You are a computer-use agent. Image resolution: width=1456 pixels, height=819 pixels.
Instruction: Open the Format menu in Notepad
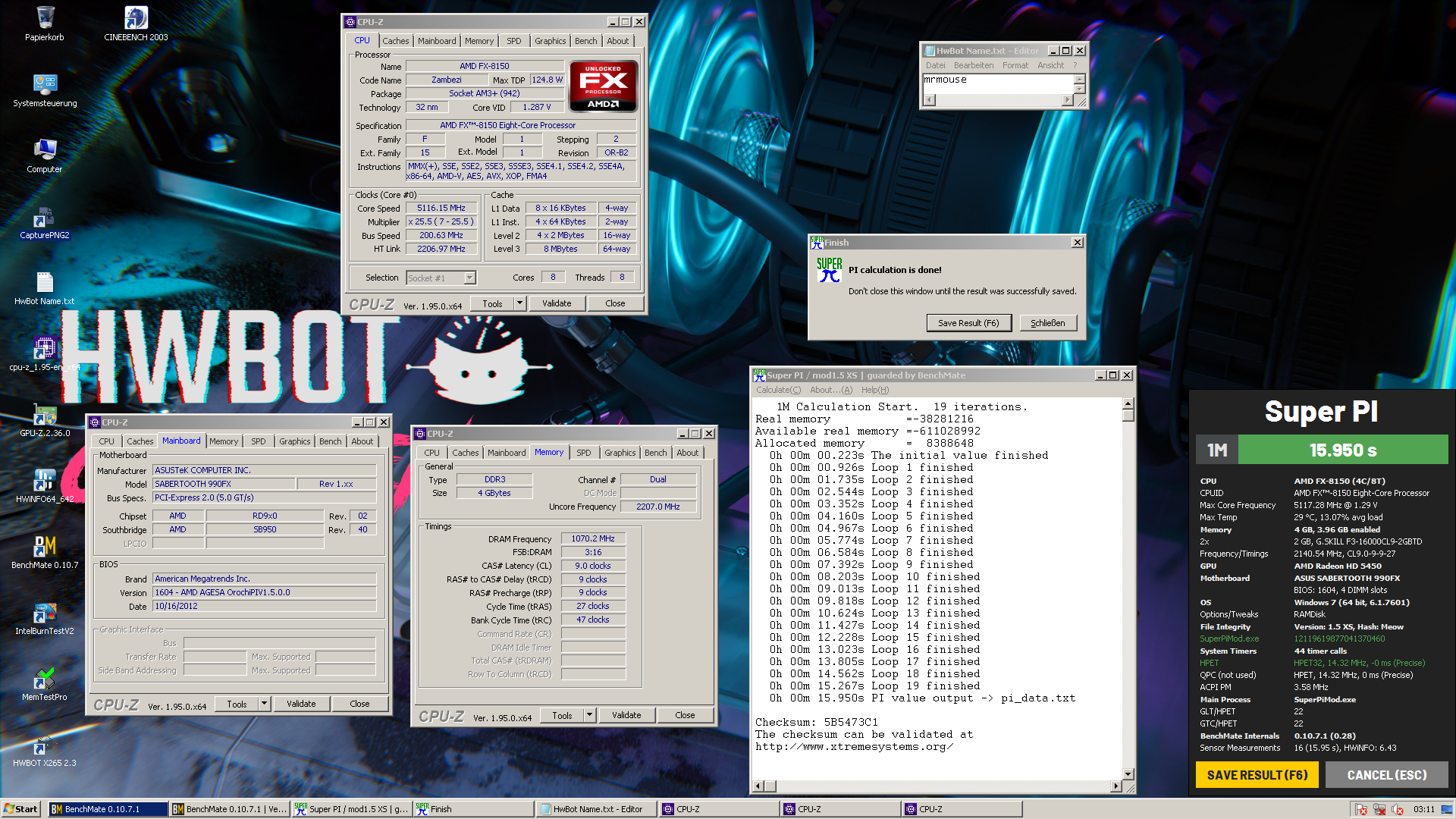coord(1015,65)
